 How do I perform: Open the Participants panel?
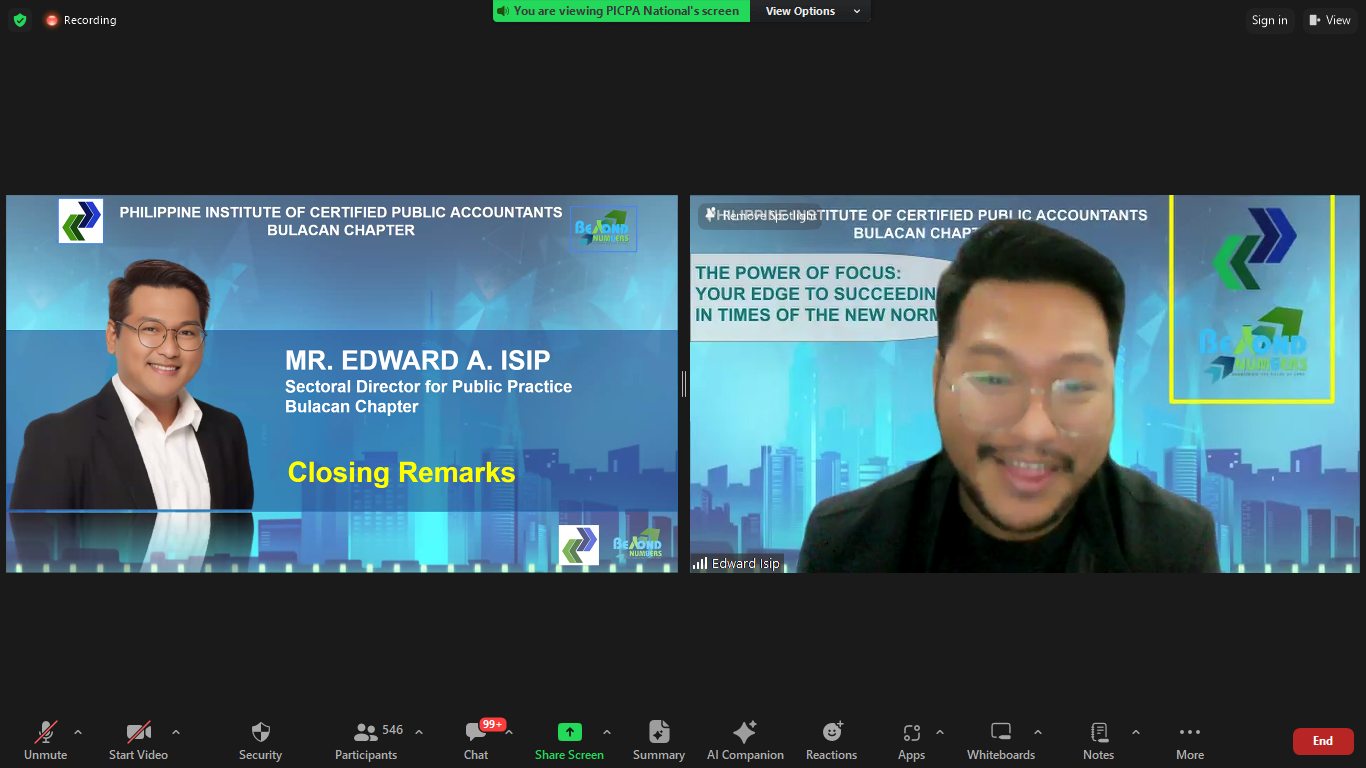(x=366, y=741)
